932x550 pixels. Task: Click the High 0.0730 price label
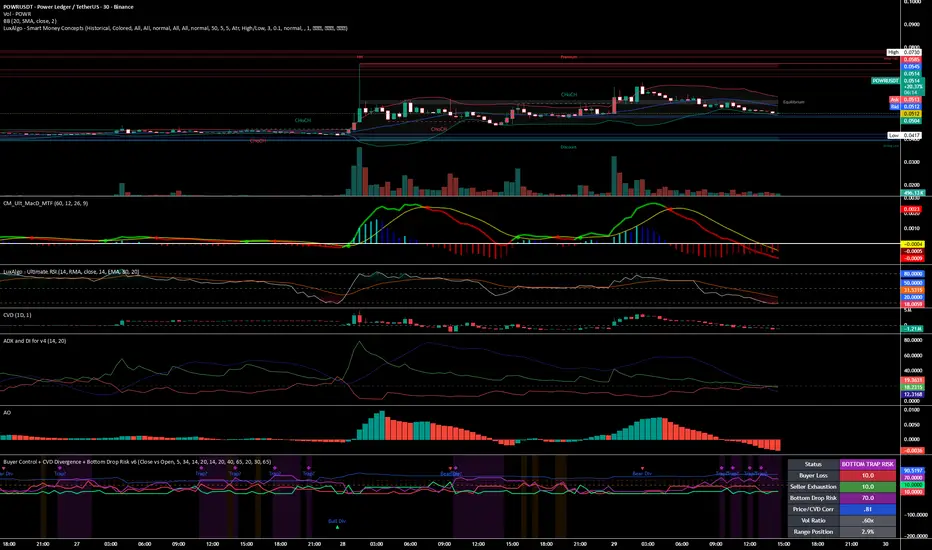click(x=904, y=53)
